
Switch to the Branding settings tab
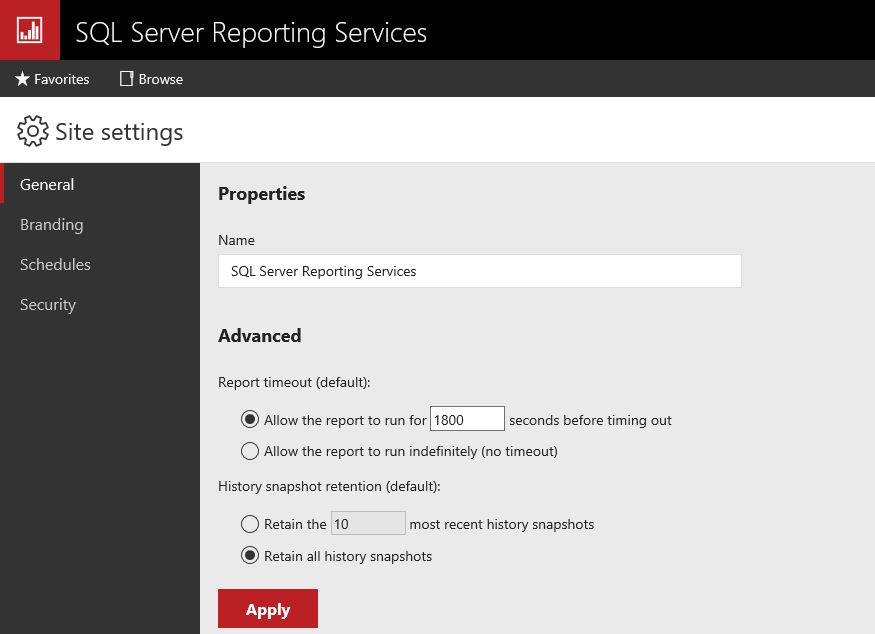(x=51, y=224)
